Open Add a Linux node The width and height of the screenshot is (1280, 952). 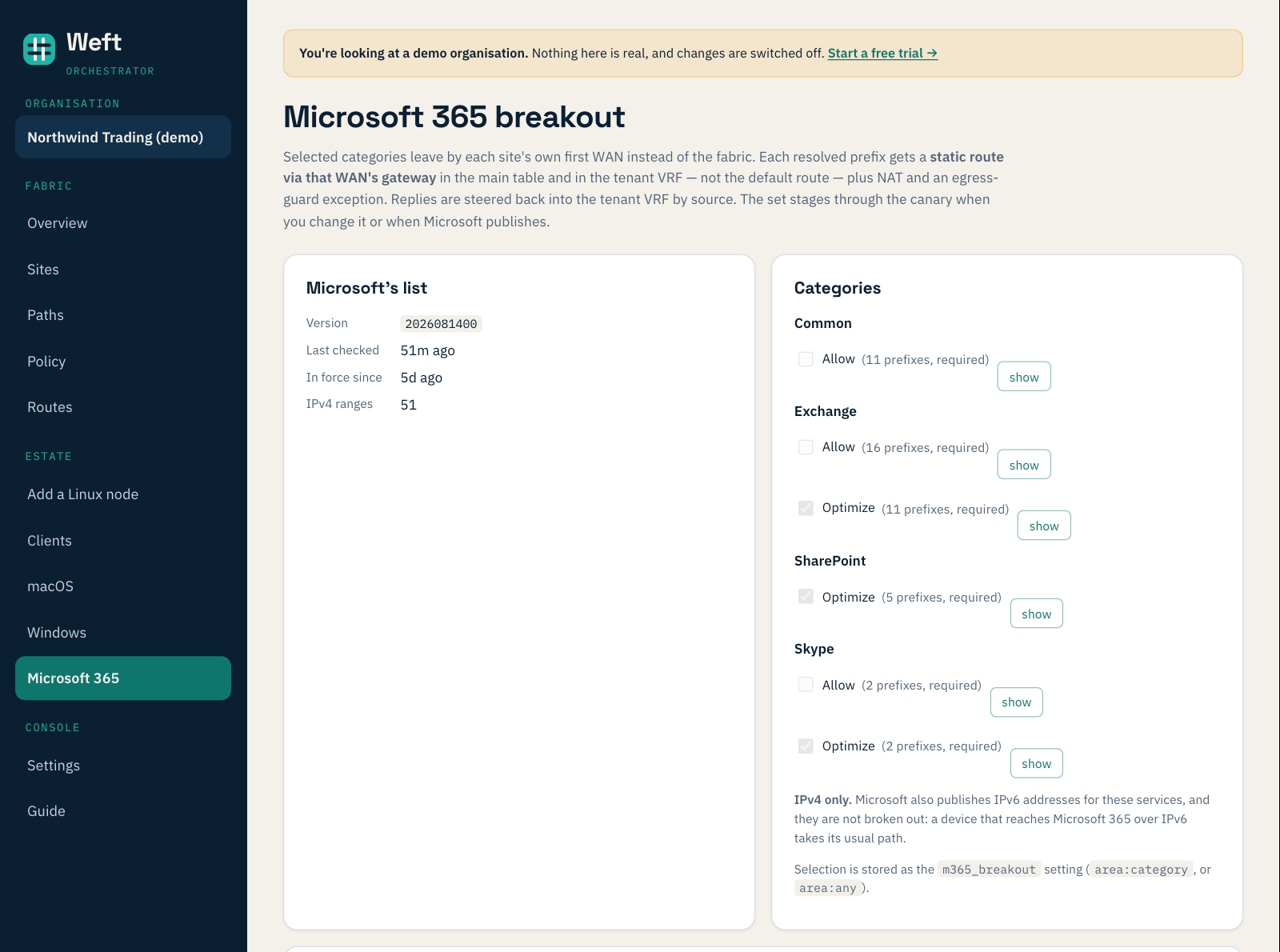[x=123, y=494]
